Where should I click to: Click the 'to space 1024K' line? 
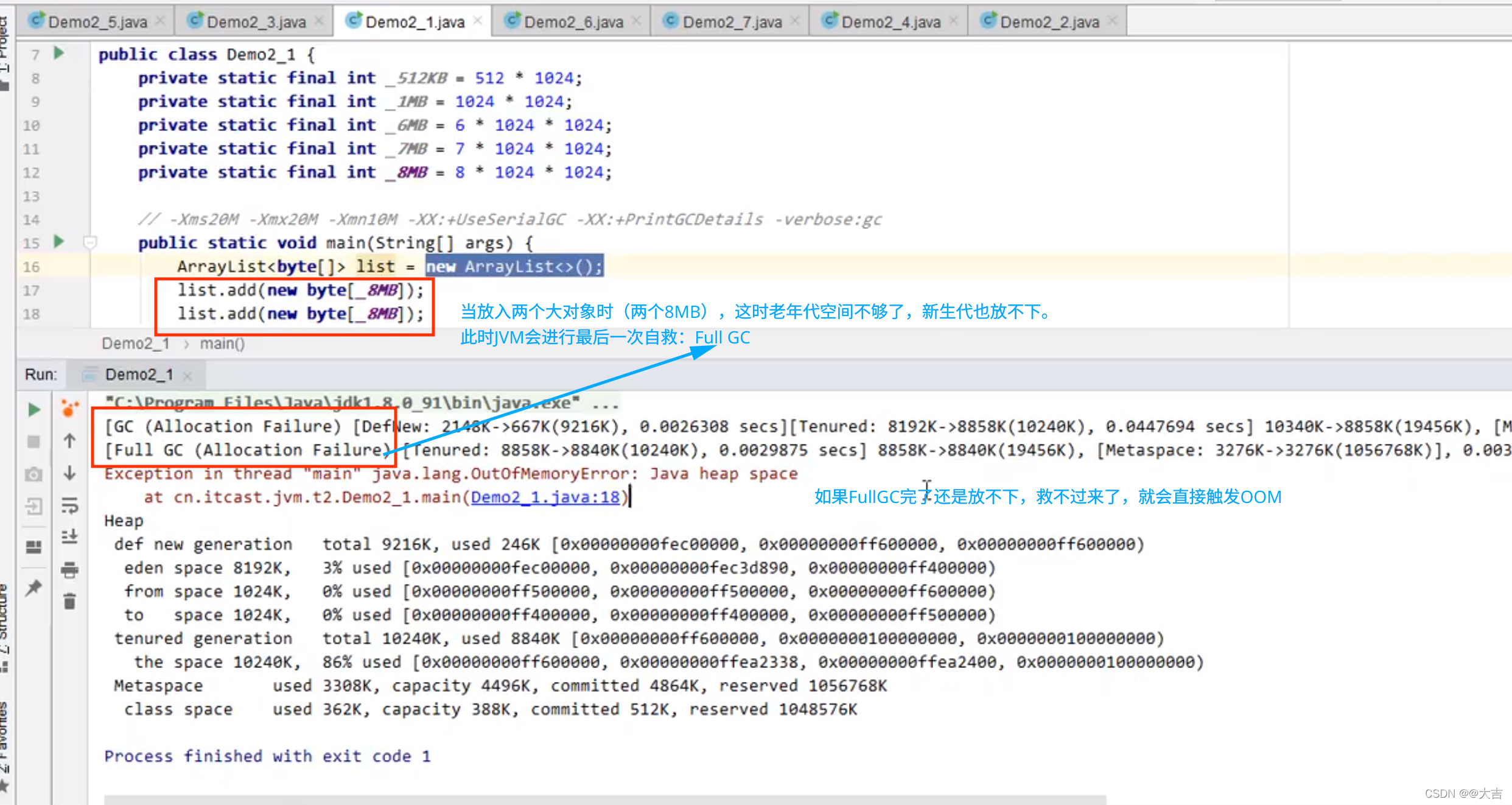(x=559, y=615)
